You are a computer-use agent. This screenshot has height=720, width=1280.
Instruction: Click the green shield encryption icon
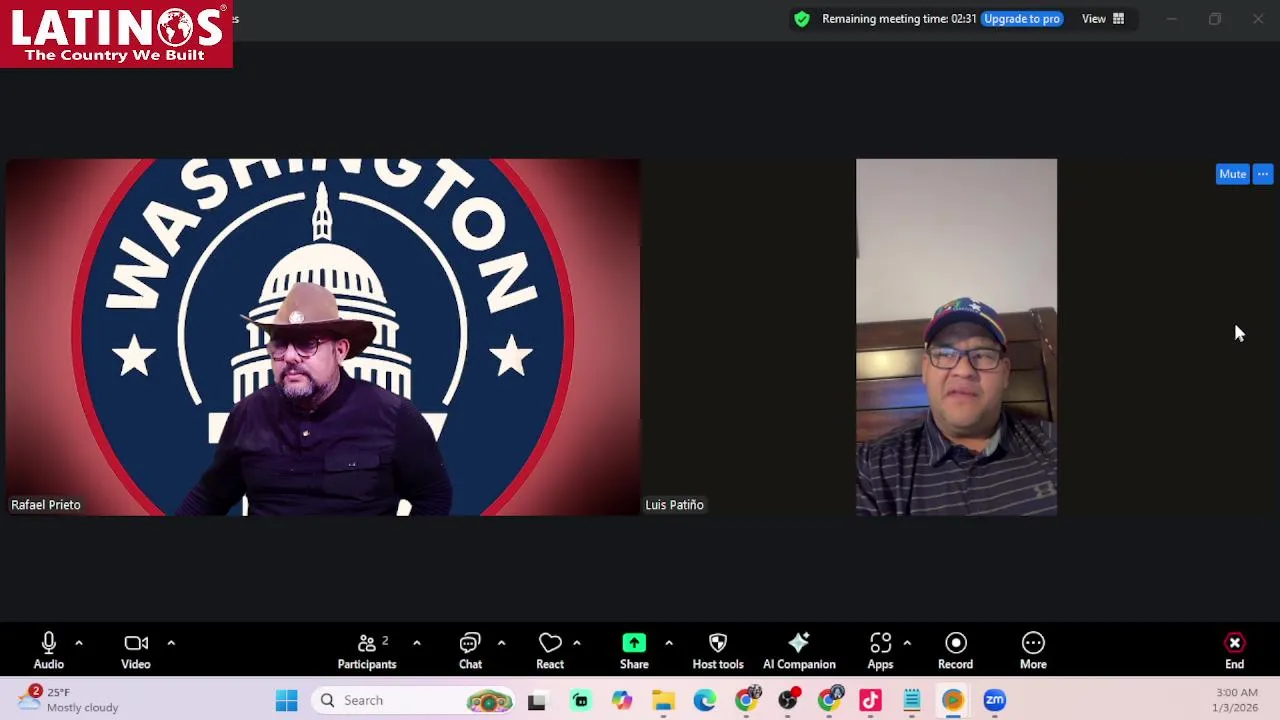click(x=802, y=18)
